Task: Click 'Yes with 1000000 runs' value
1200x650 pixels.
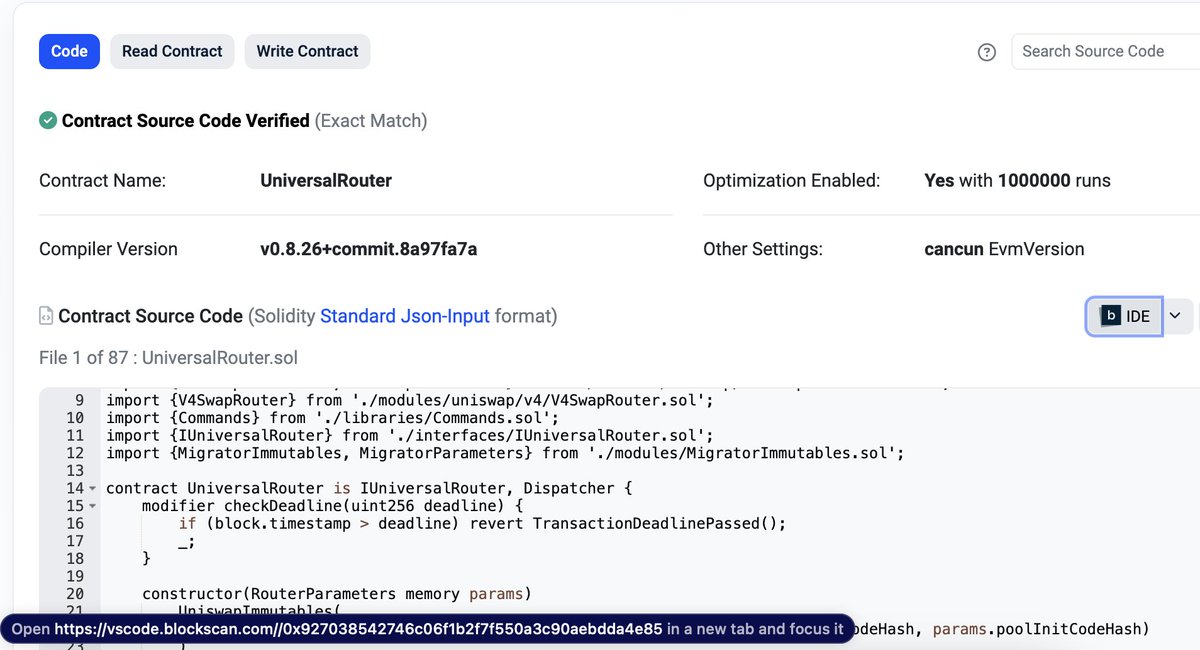Action: (1017, 181)
